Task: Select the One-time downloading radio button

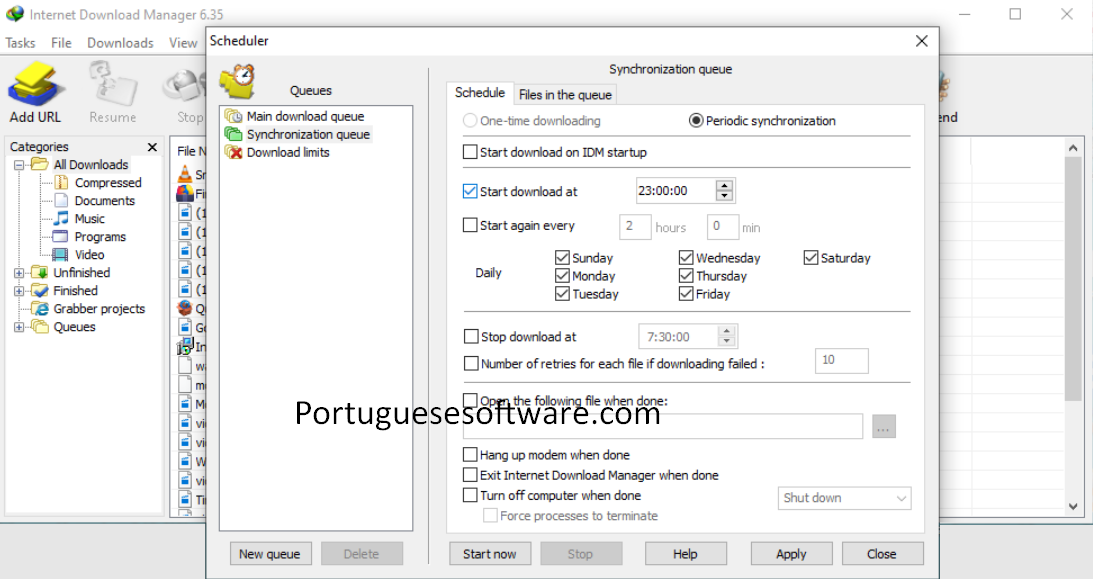Action: pos(470,120)
